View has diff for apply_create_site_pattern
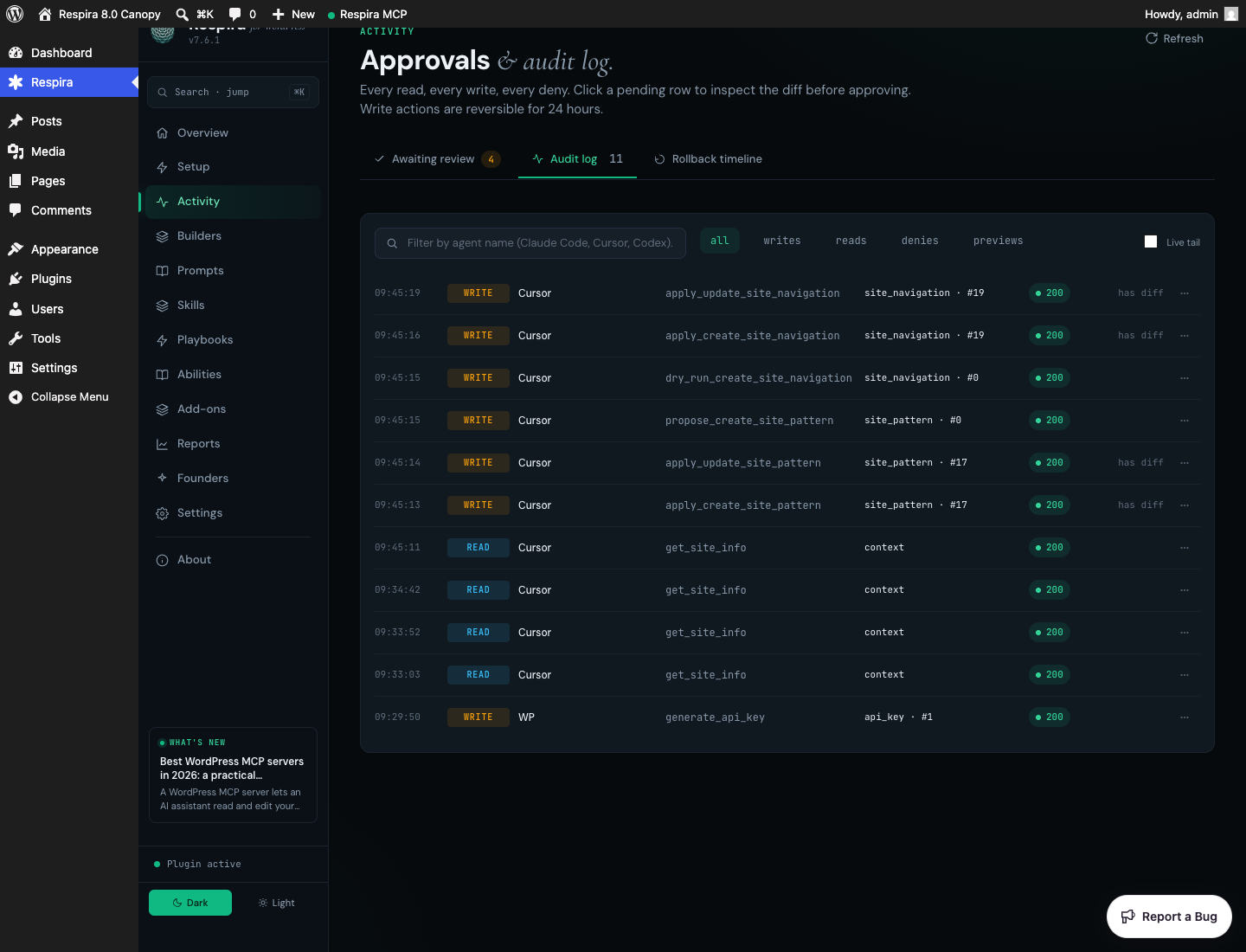Screen dimensions: 1246x952 tap(1140, 505)
